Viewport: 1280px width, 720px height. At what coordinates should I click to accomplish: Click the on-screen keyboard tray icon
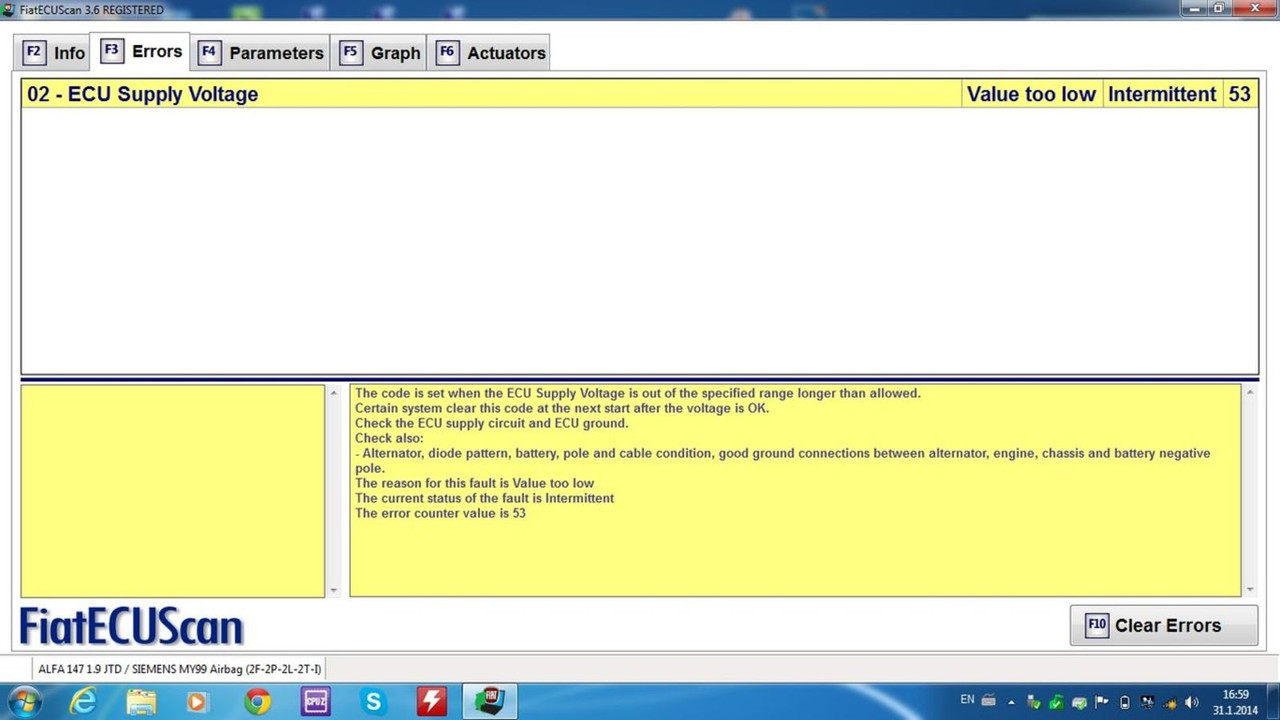point(988,699)
